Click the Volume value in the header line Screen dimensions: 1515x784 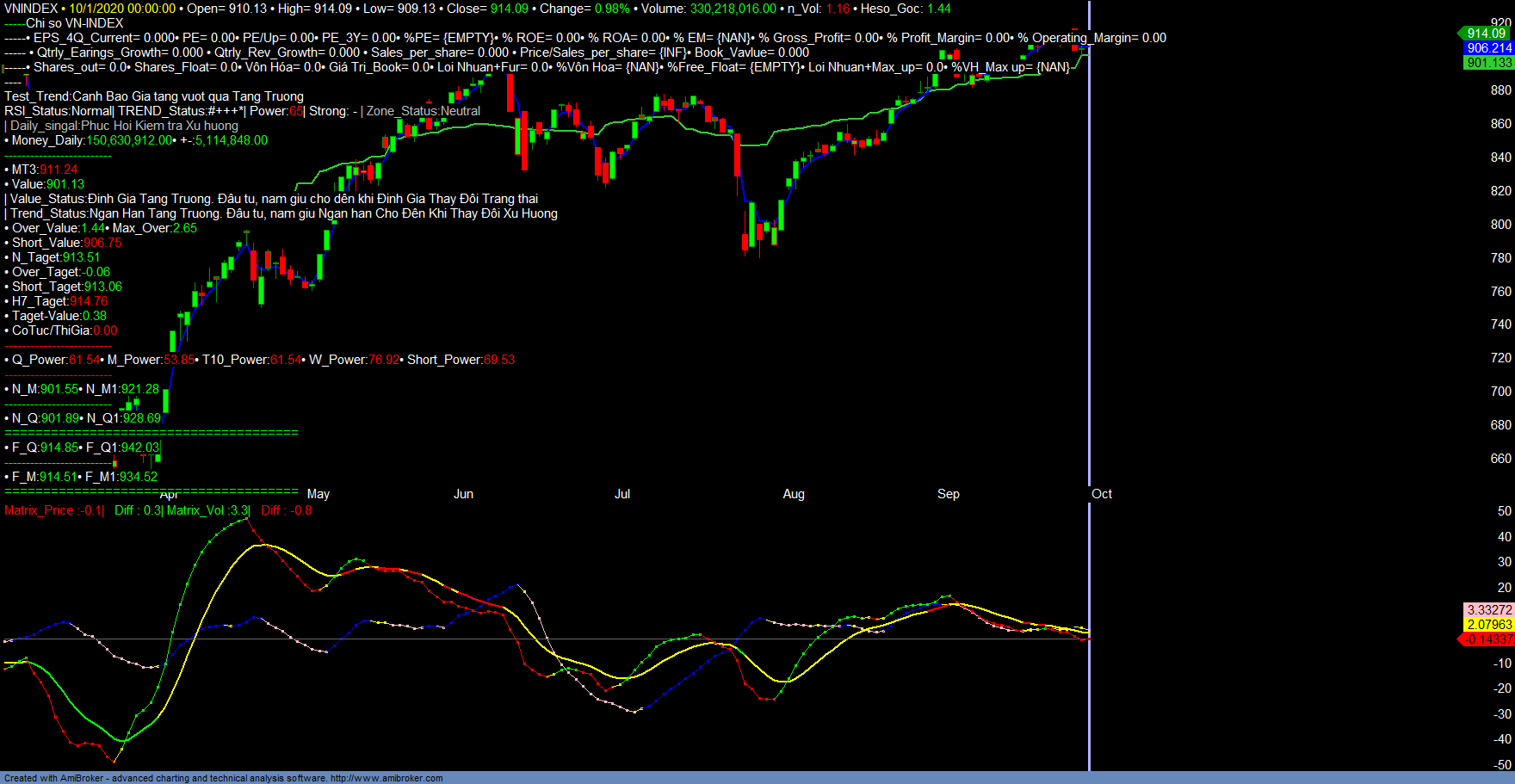(733, 9)
